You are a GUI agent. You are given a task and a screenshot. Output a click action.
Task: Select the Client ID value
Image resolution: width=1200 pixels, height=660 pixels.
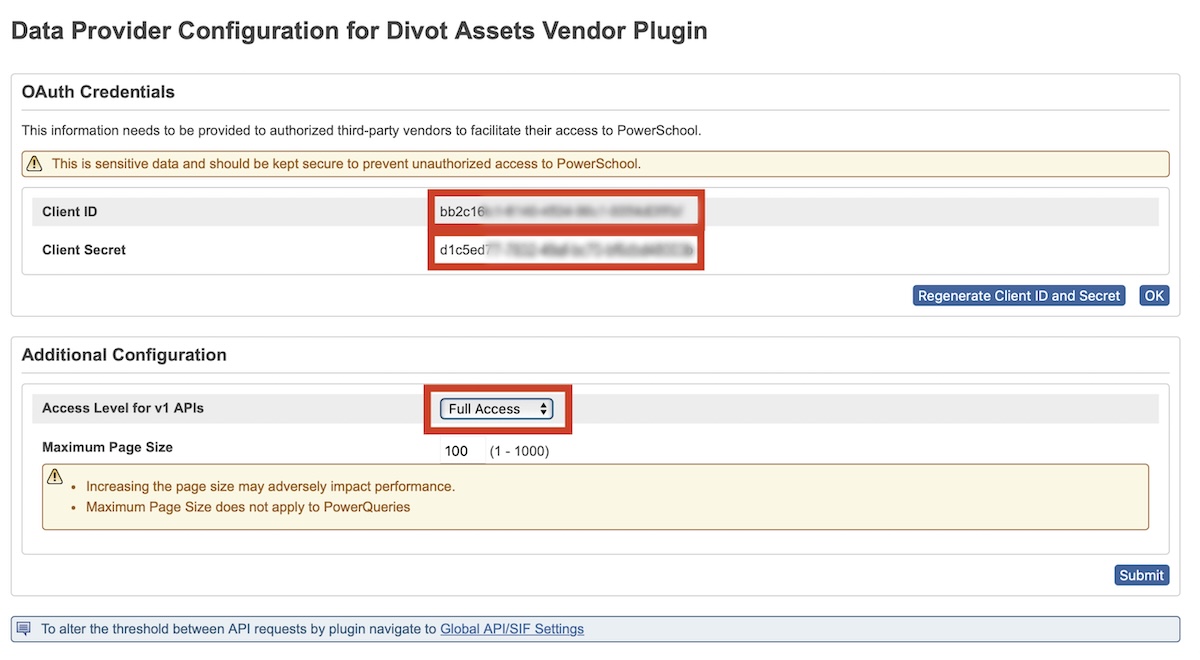[x=565, y=212]
